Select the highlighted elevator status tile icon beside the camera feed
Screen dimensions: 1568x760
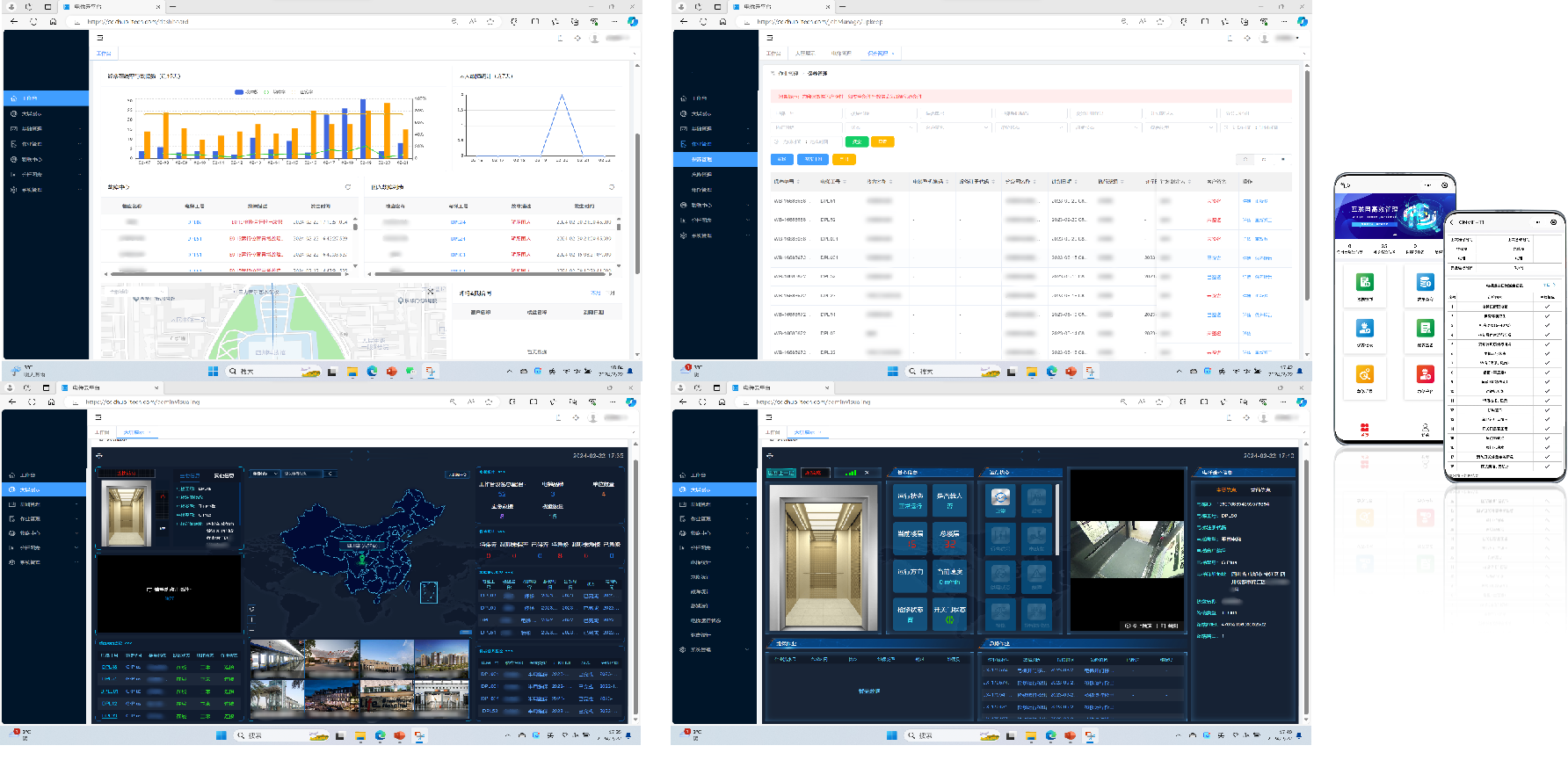coord(1000,498)
